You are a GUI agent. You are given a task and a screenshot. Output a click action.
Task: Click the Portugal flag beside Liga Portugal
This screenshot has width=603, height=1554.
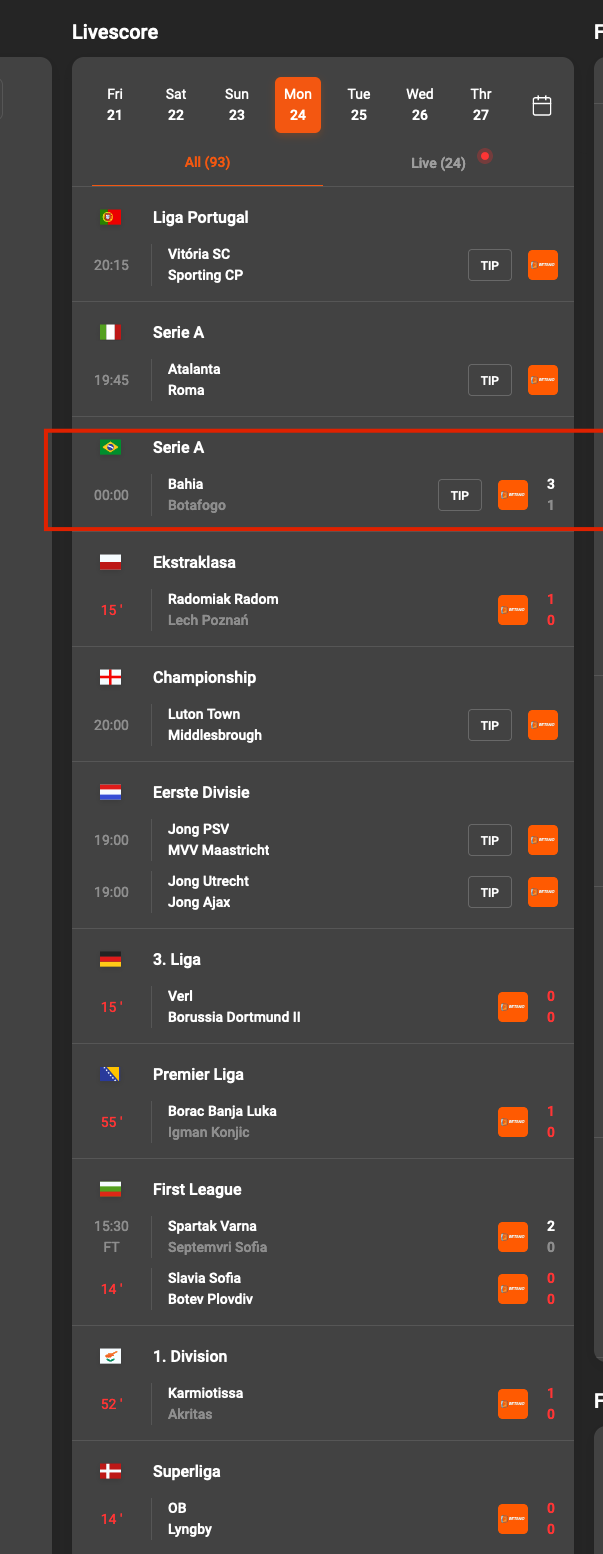click(111, 217)
